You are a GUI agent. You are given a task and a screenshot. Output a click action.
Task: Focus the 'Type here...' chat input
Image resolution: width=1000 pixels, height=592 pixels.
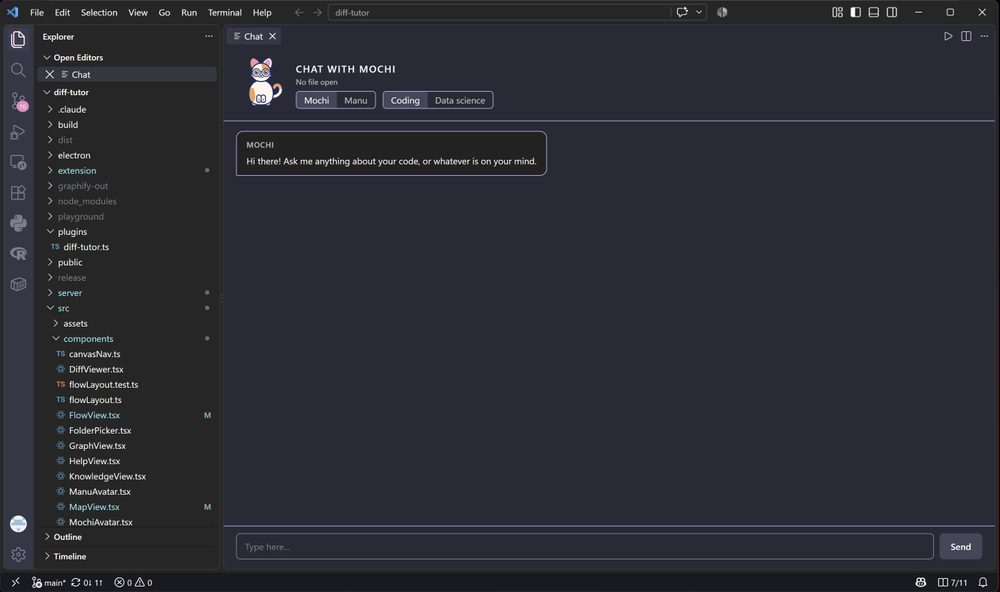pos(585,547)
